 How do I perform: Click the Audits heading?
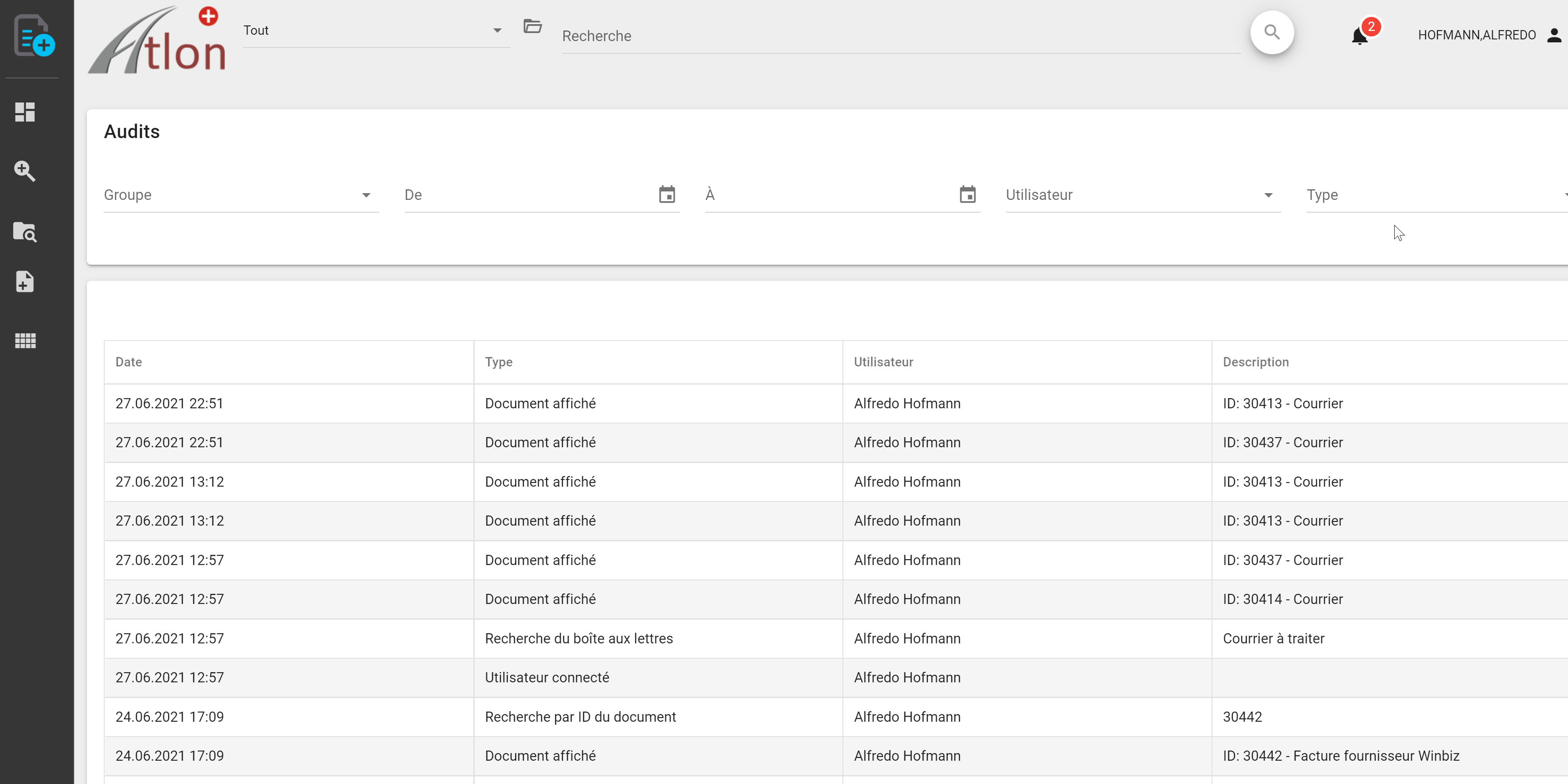pyautogui.click(x=131, y=131)
